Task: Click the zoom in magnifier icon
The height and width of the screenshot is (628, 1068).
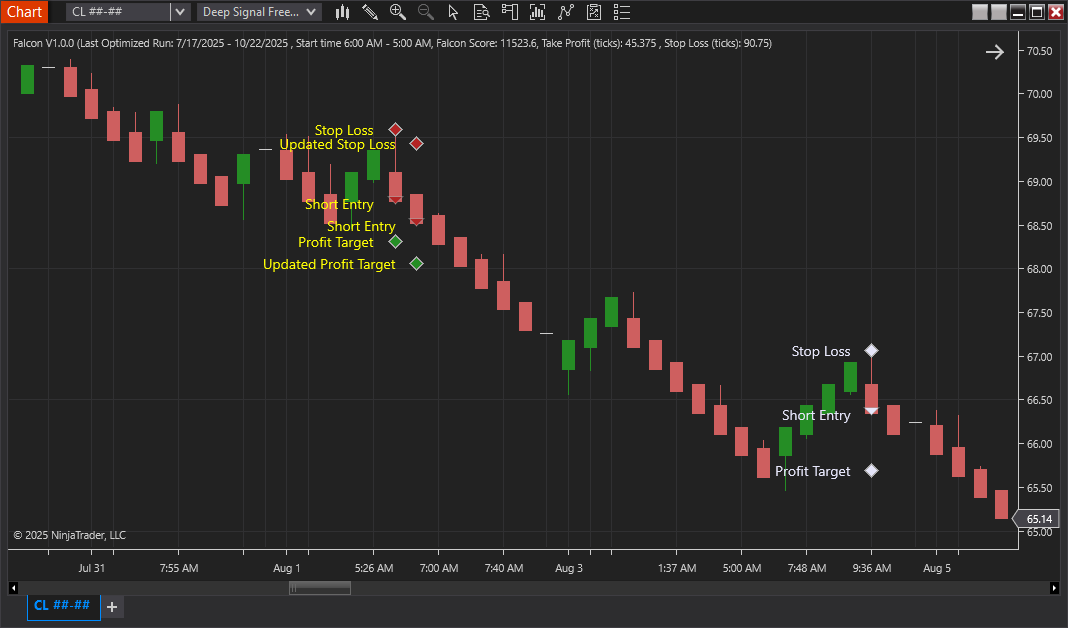Action: click(398, 12)
